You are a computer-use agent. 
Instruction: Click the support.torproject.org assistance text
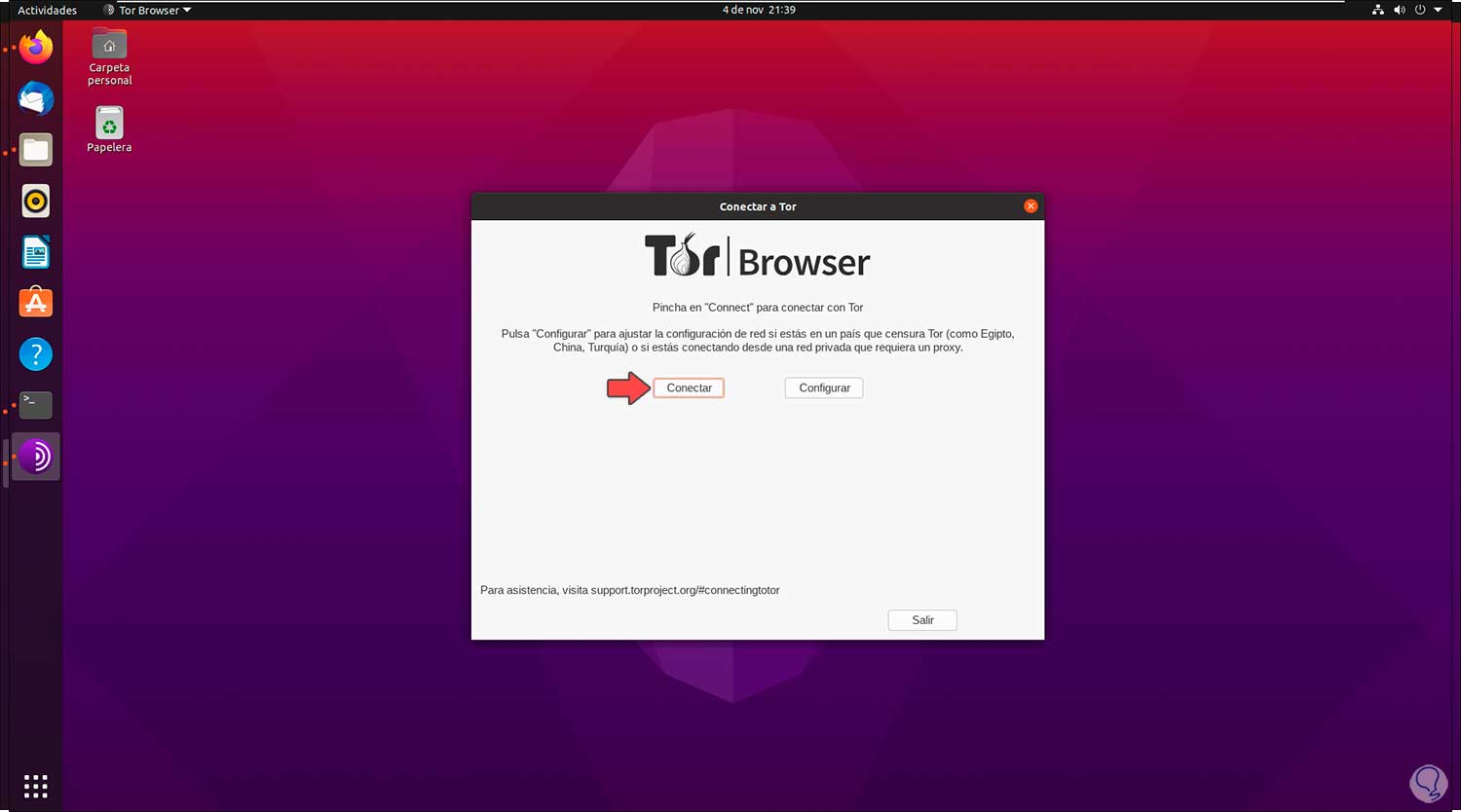pos(630,590)
